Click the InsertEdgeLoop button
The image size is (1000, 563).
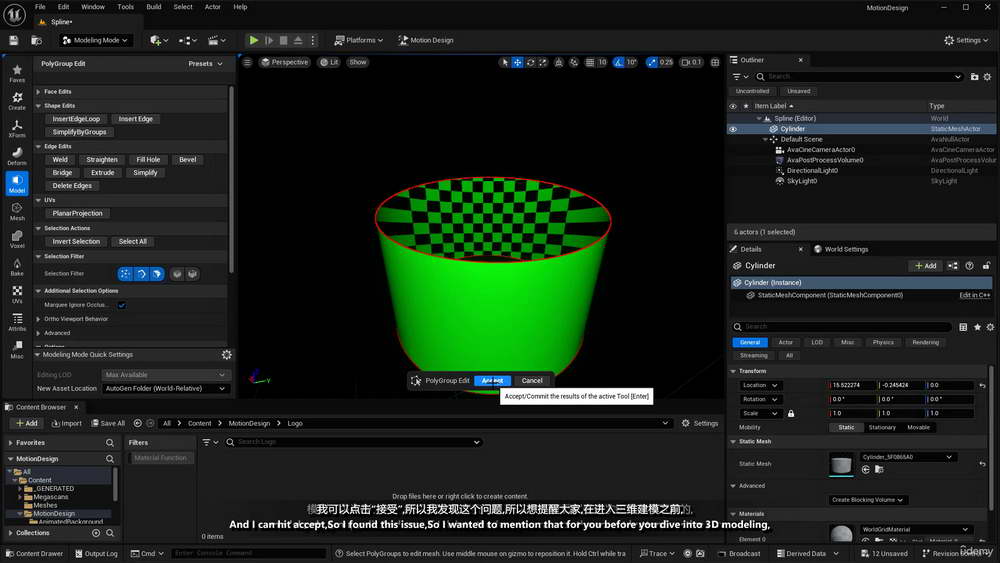76,119
